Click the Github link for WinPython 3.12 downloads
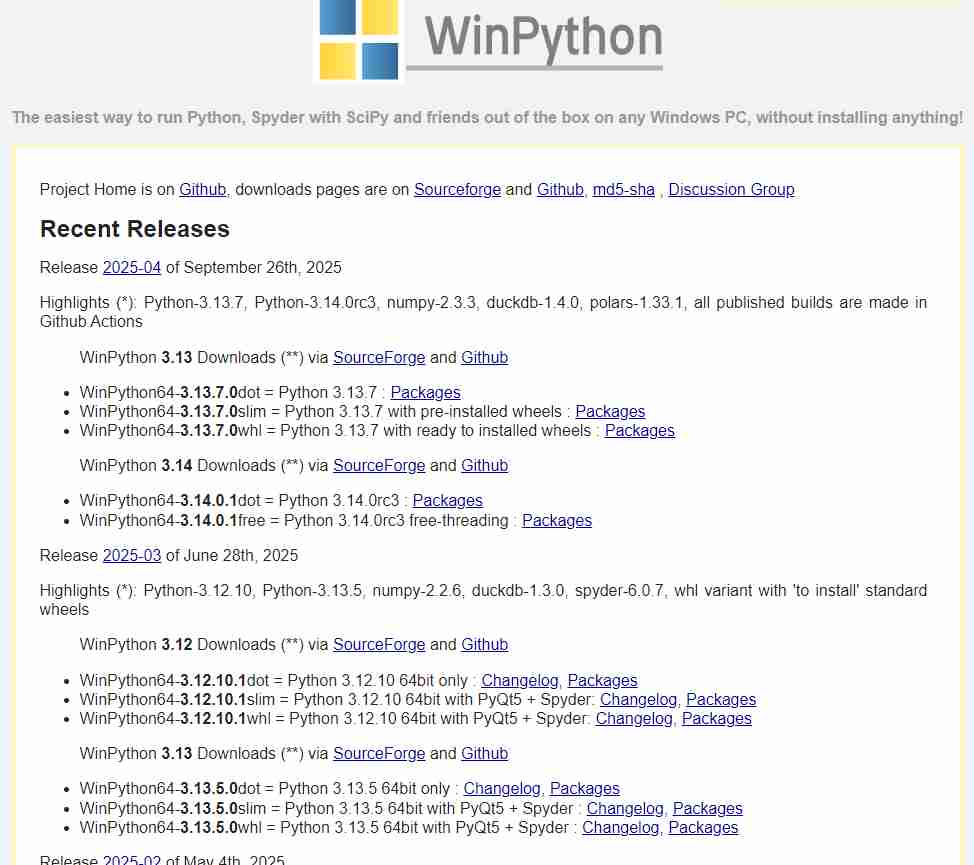Image resolution: width=974 pixels, height=865 pixels. (484, 644)
